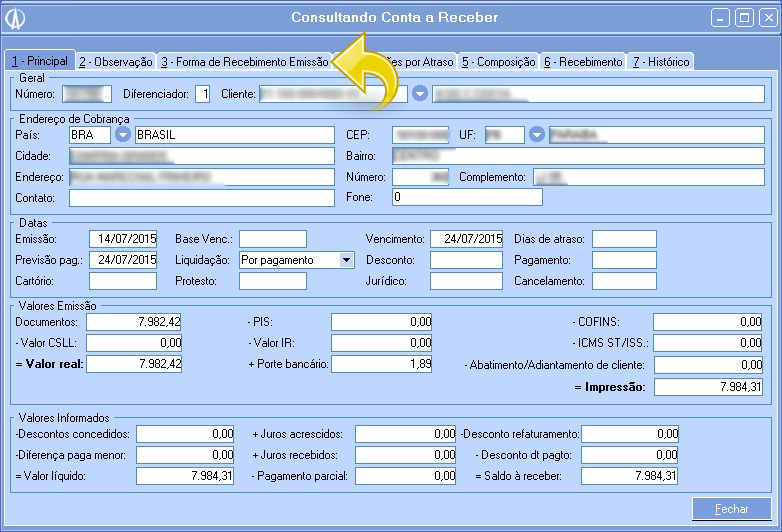
Task: Switch to the 2 - Observação tab
Action: click(x=116, y=62)
